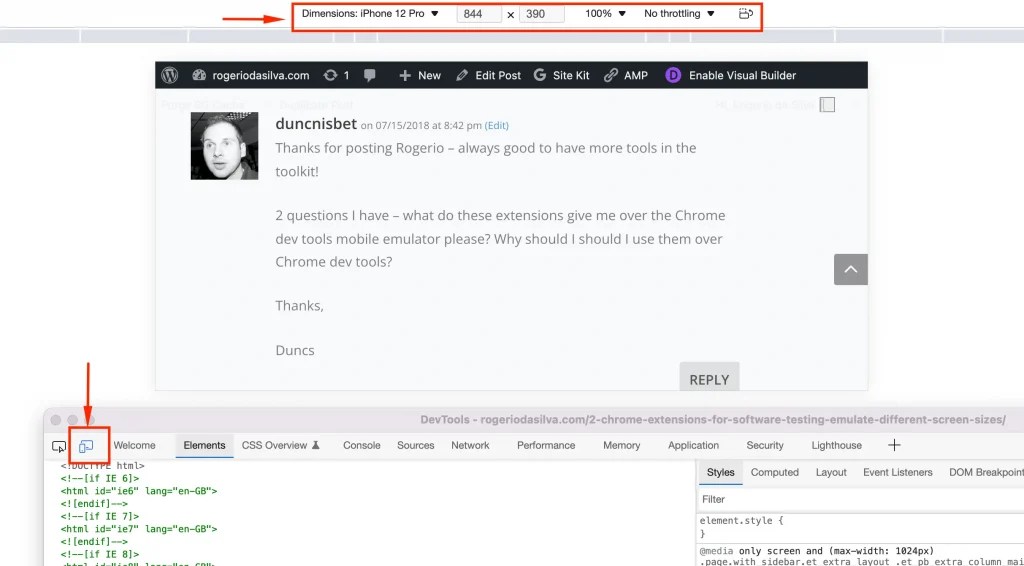Open the Security tab
Screen dimensions: 1024x566
[x=765, y=445]
